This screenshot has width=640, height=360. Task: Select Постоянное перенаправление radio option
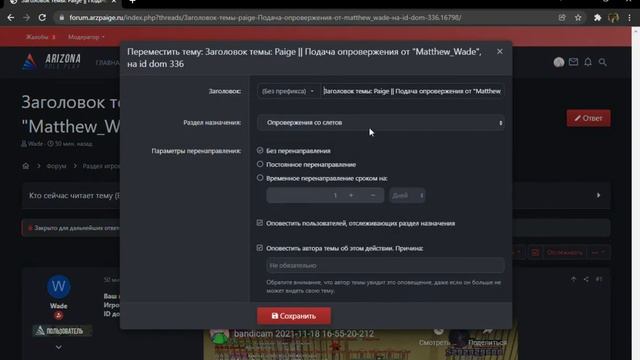click(x=260, y=164)
